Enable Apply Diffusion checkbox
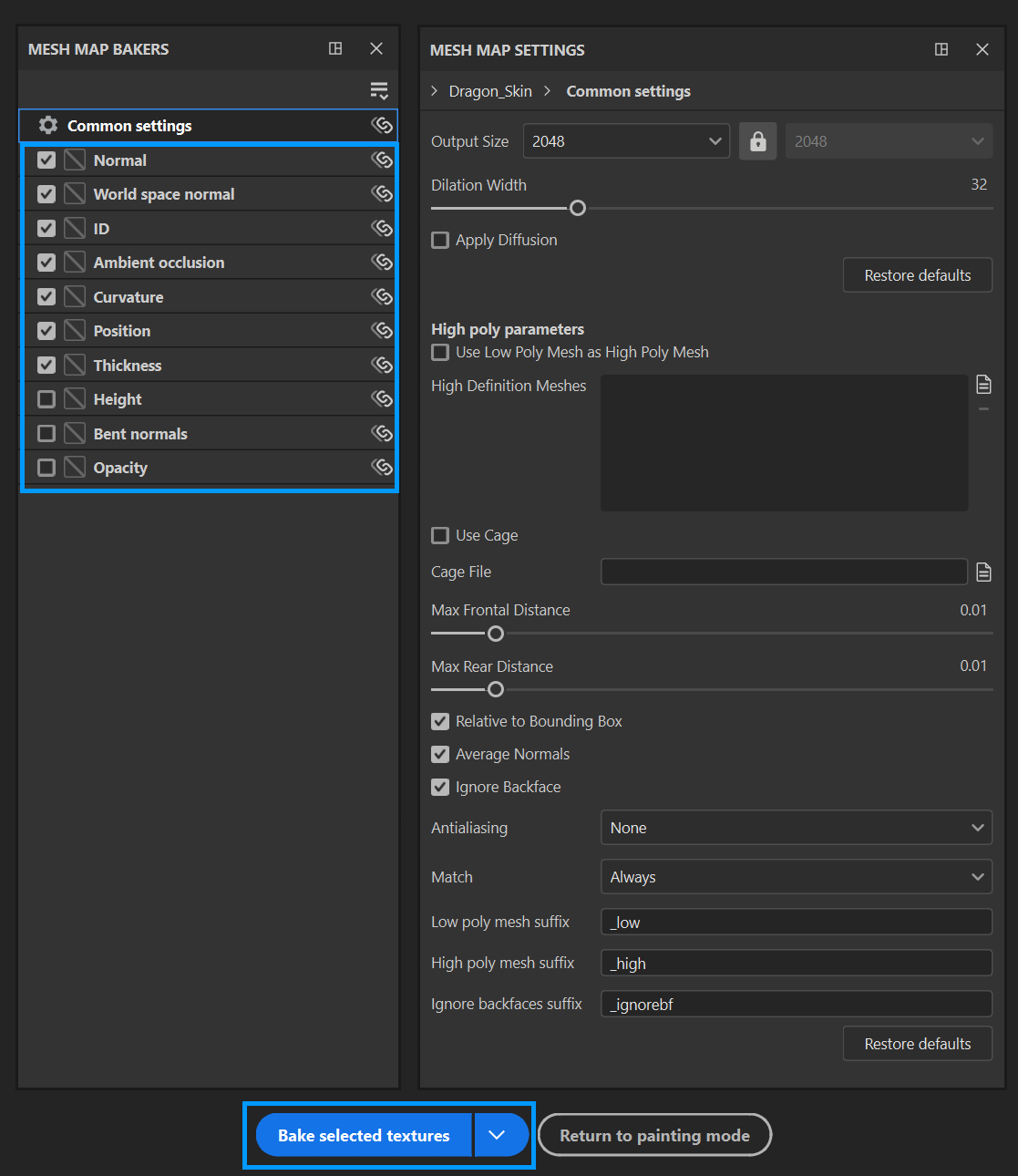Viewport: 1018px width, 1176px height. [440, 240]
